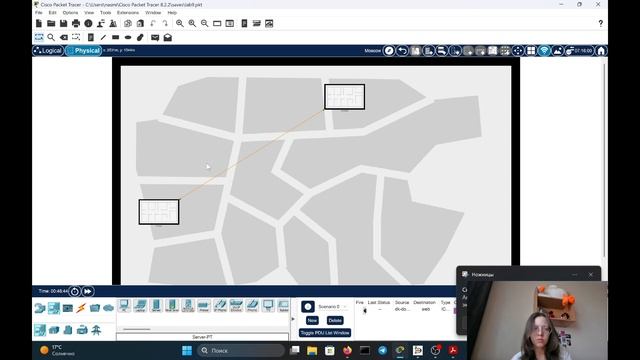The width and height of the screenshot is (640, 360).
Task: Open a file with the folder icon
Action: click(51, 24)
